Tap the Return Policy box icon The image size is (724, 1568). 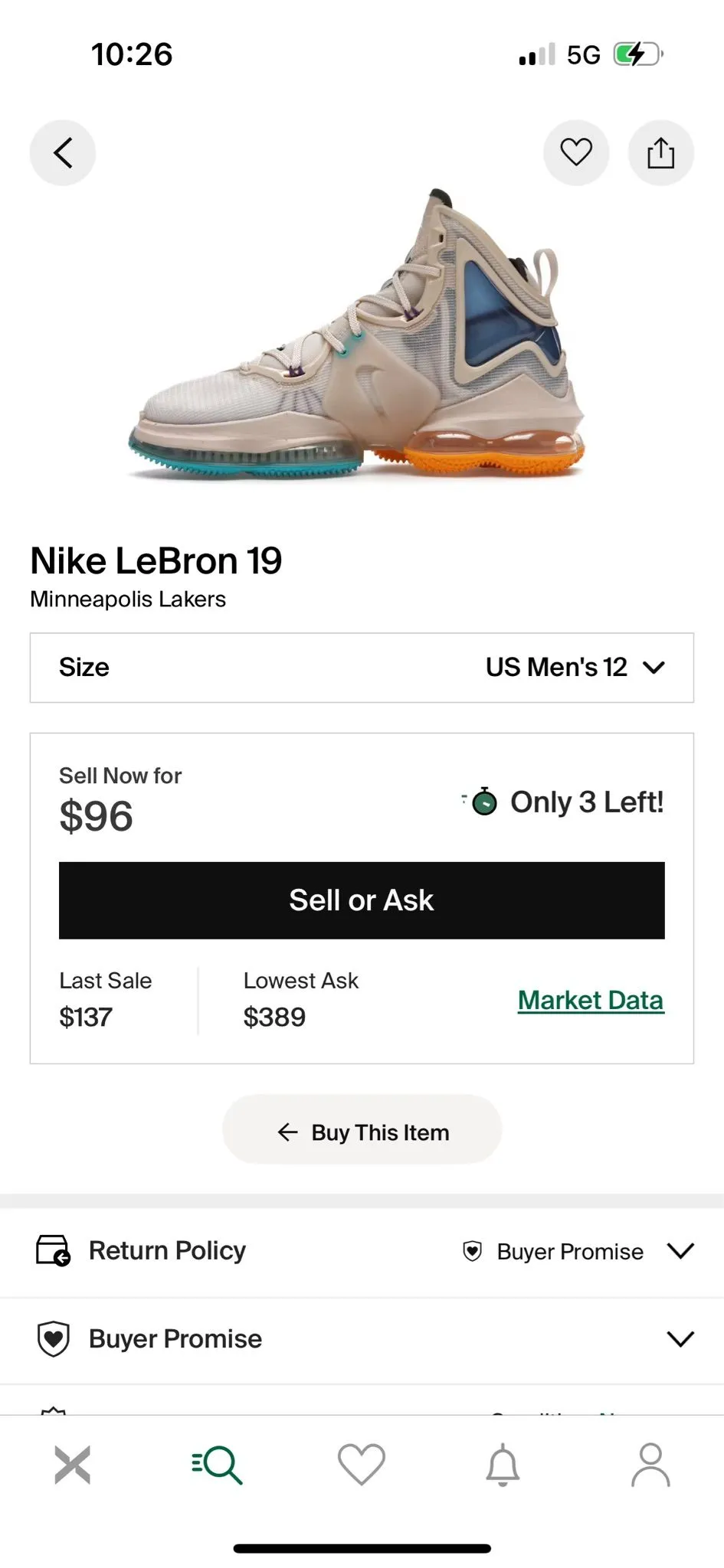54,1250
